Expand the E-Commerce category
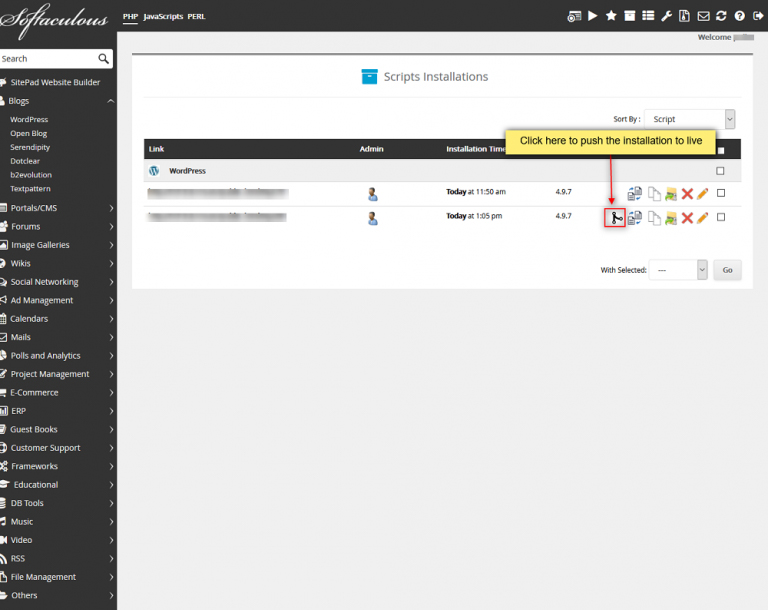 point(111,393)
